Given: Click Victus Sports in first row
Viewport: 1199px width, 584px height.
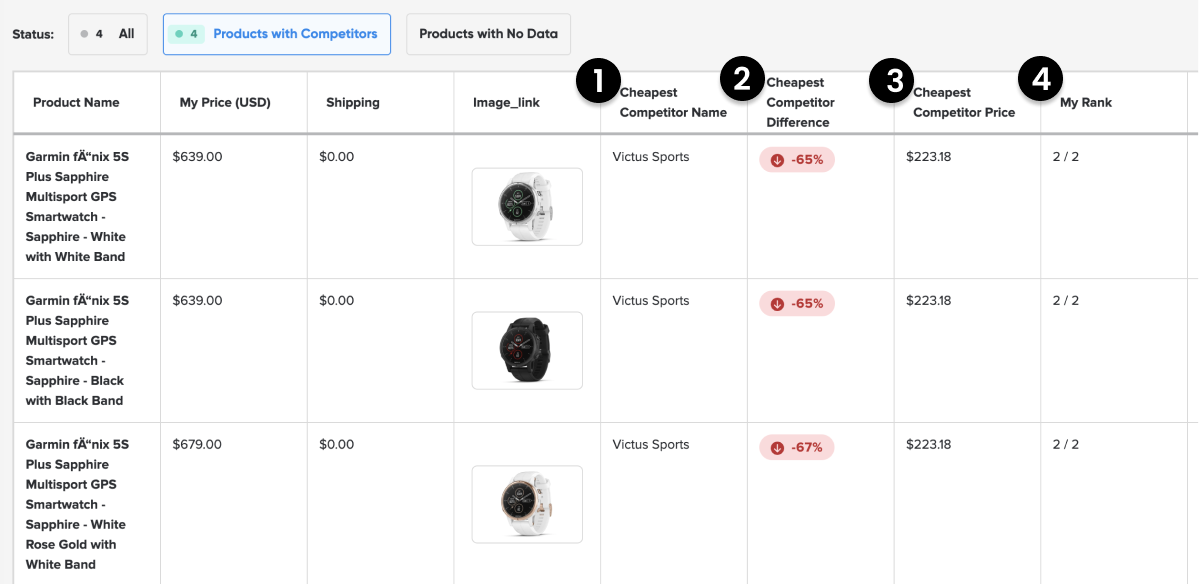Looking at the screenshot, I should click(x=651, y=157).
